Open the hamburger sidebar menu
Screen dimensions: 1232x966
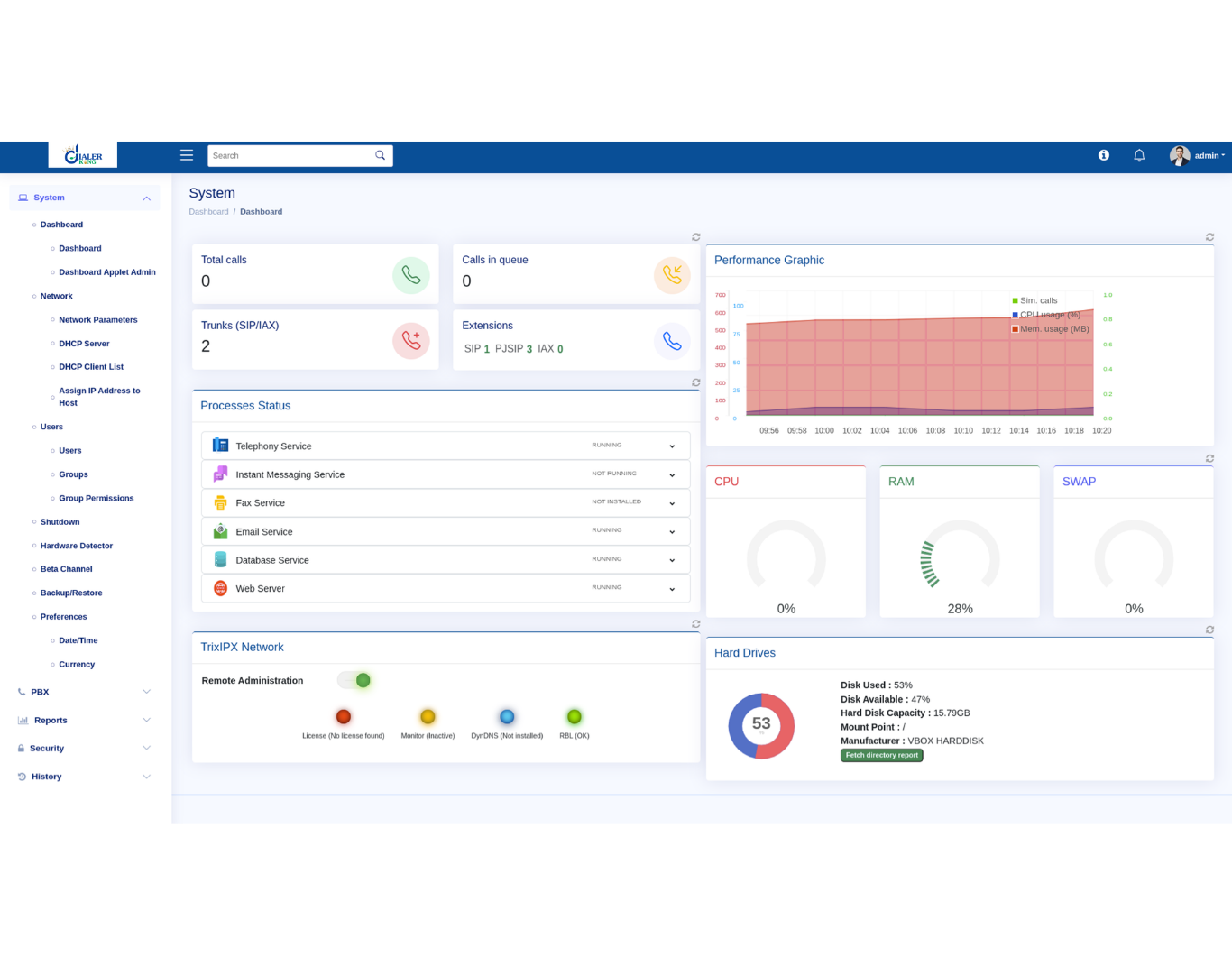187,155
